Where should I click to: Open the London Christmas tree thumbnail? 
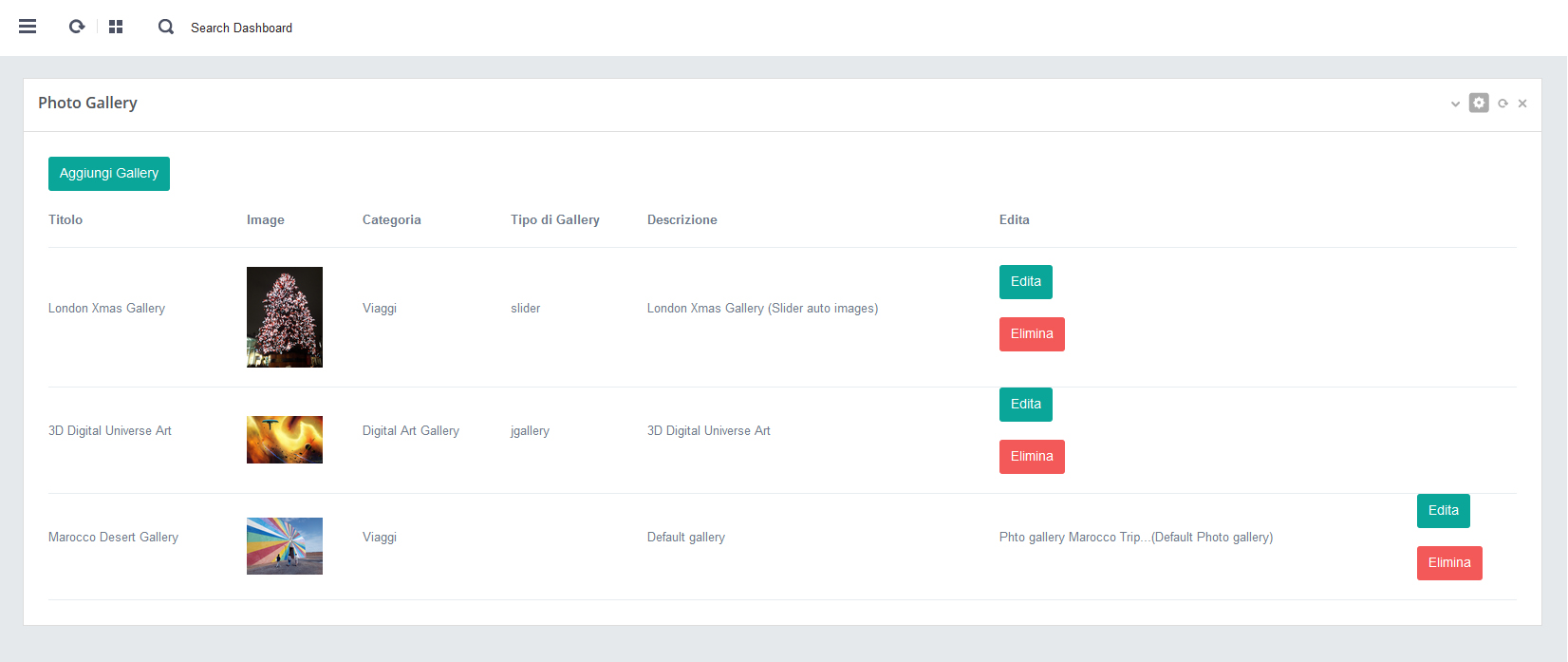(x=285, y=317)
